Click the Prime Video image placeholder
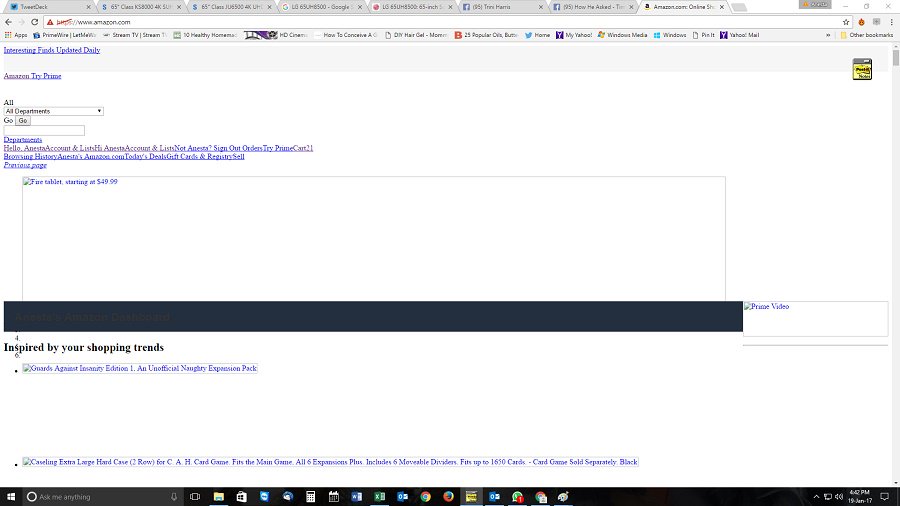 coord(815,319)
